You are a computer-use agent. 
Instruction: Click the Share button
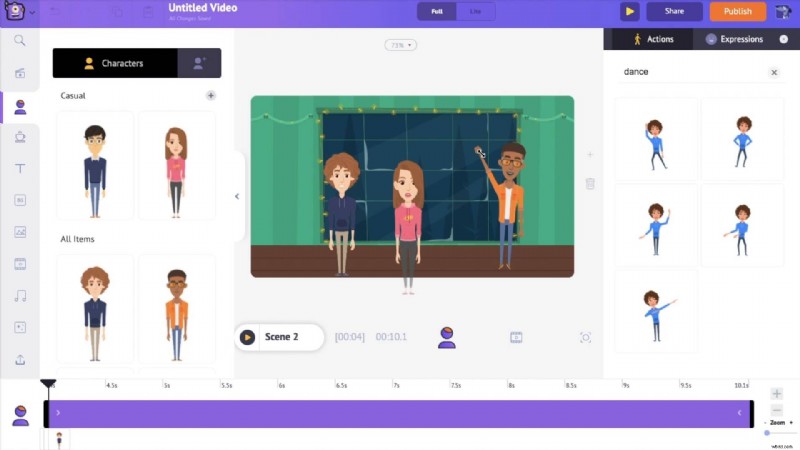click(x=674, y=11)
